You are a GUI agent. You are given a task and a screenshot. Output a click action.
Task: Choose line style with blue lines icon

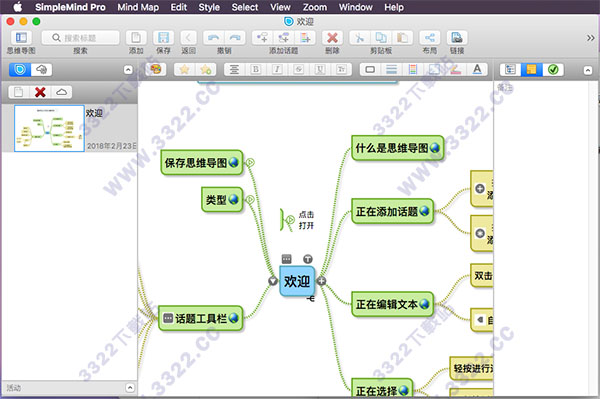(391, 69)
